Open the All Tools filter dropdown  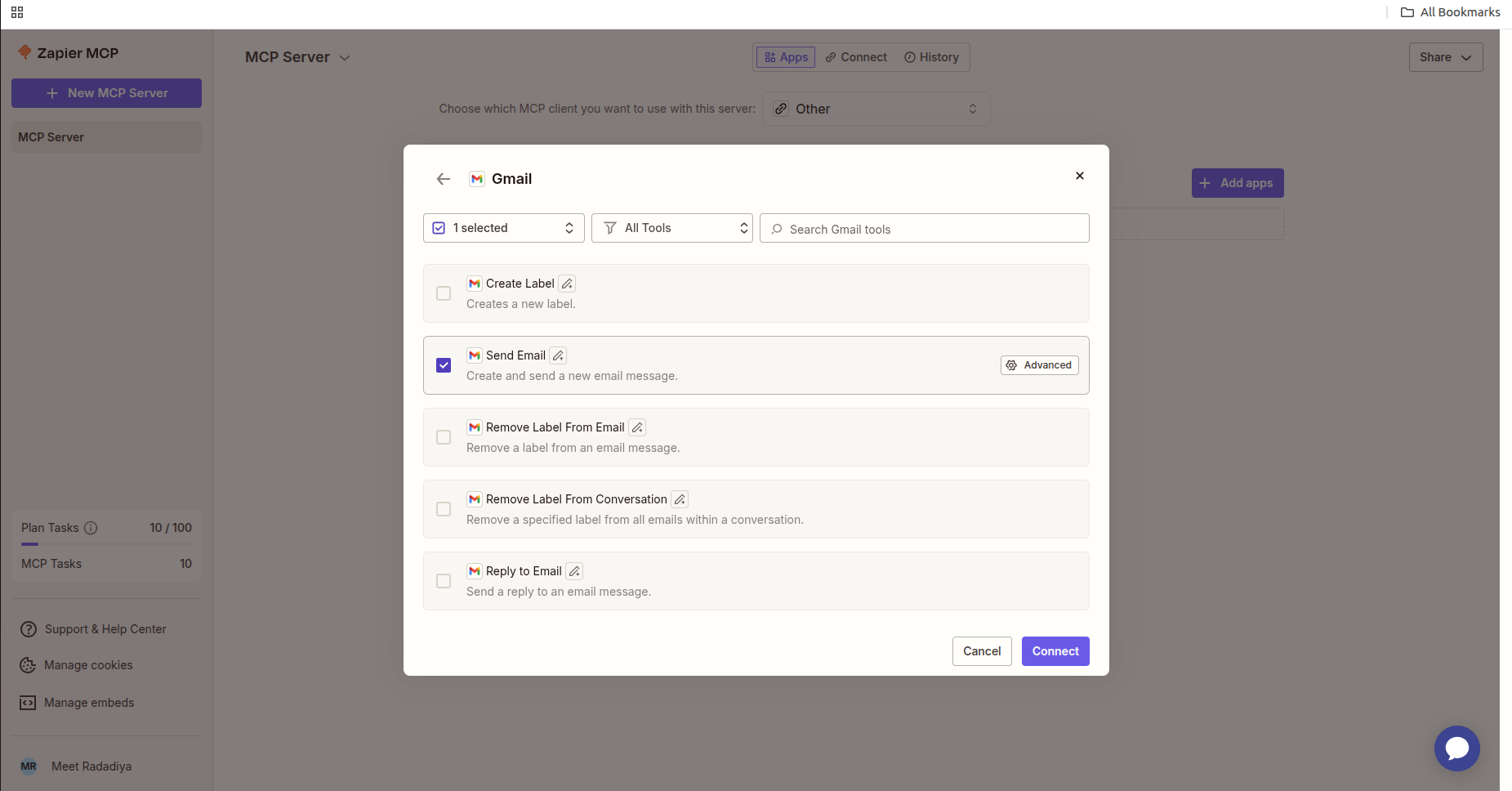pos(672,228)
